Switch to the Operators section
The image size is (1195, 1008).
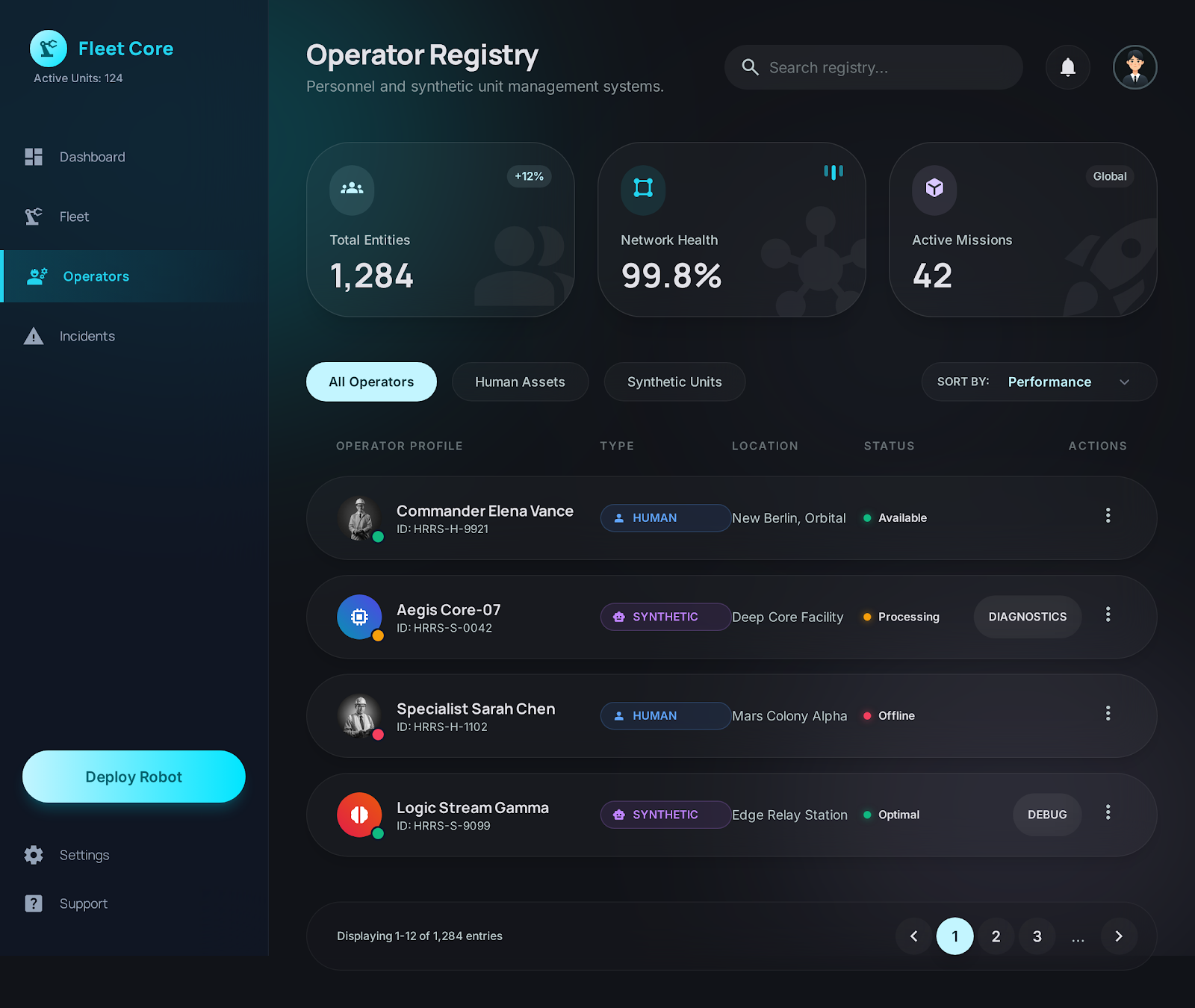tap(96, 276)
